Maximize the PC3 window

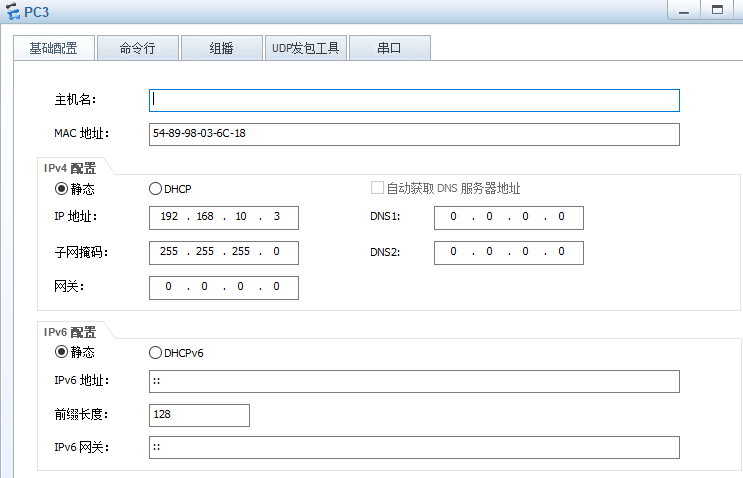pos(717,10)
